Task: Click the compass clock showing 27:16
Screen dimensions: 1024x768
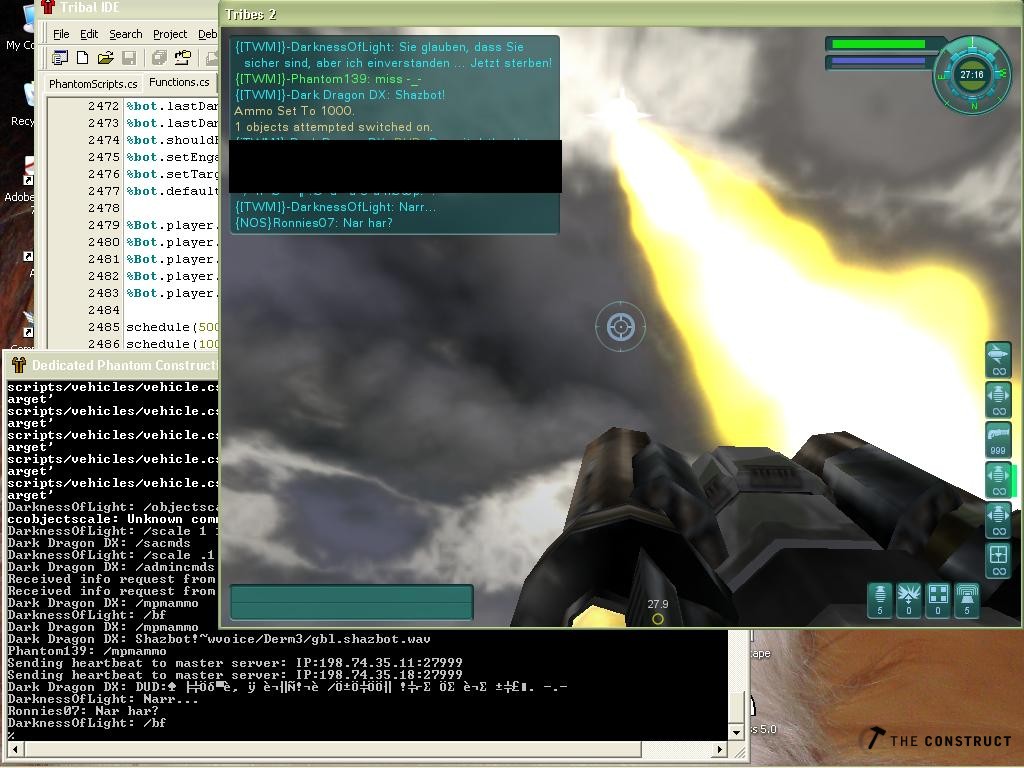Action: pos(972,75)
